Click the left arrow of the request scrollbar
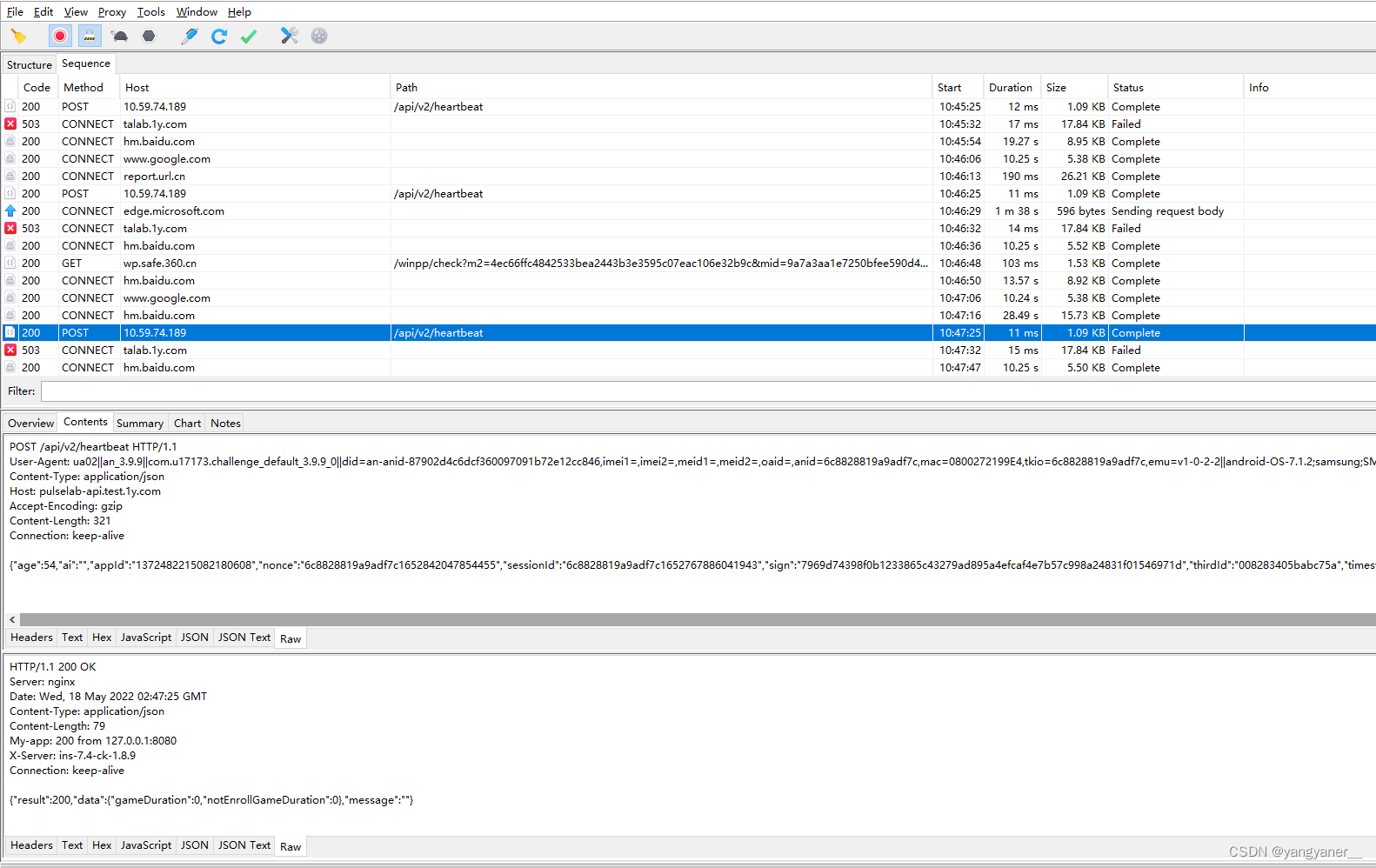This screenshot has height=868, width=1376. [x=12, y=619]
